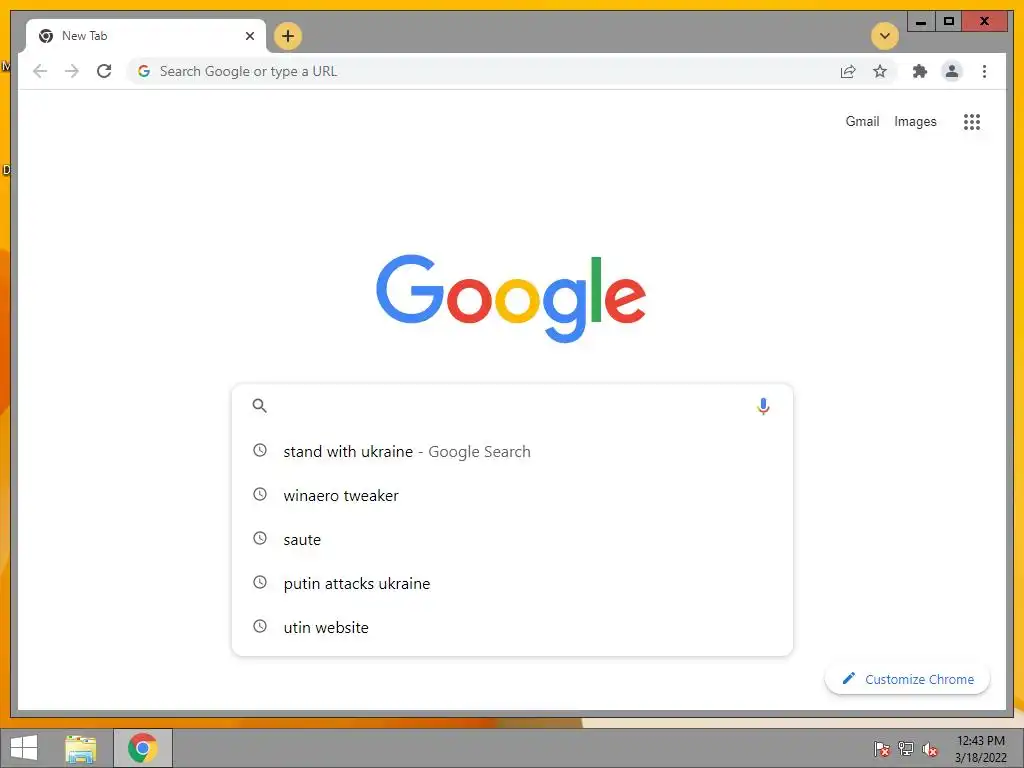Open the Windows Start button

pos(24,748)
